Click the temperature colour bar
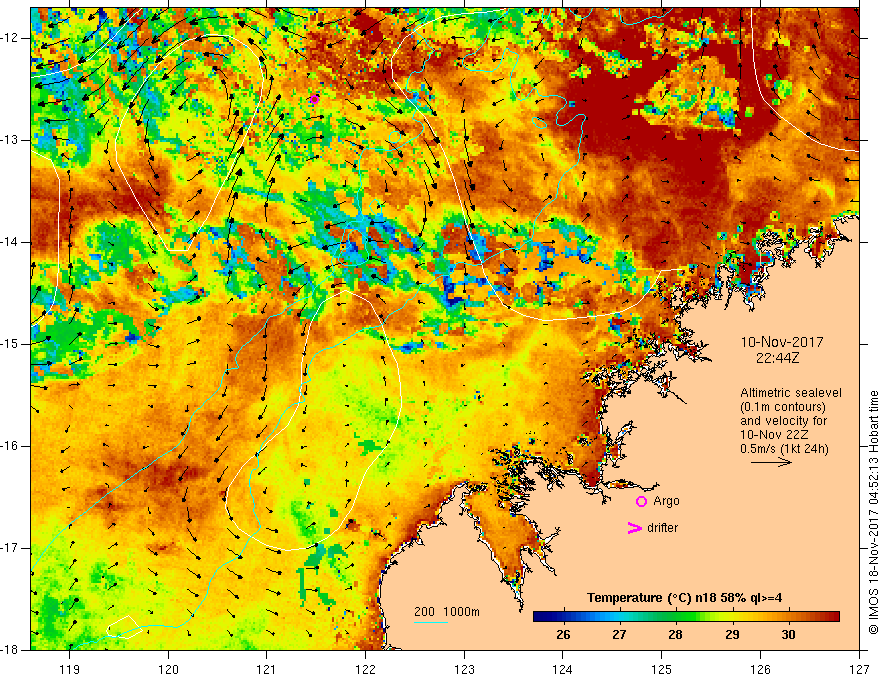 [686, 617]
